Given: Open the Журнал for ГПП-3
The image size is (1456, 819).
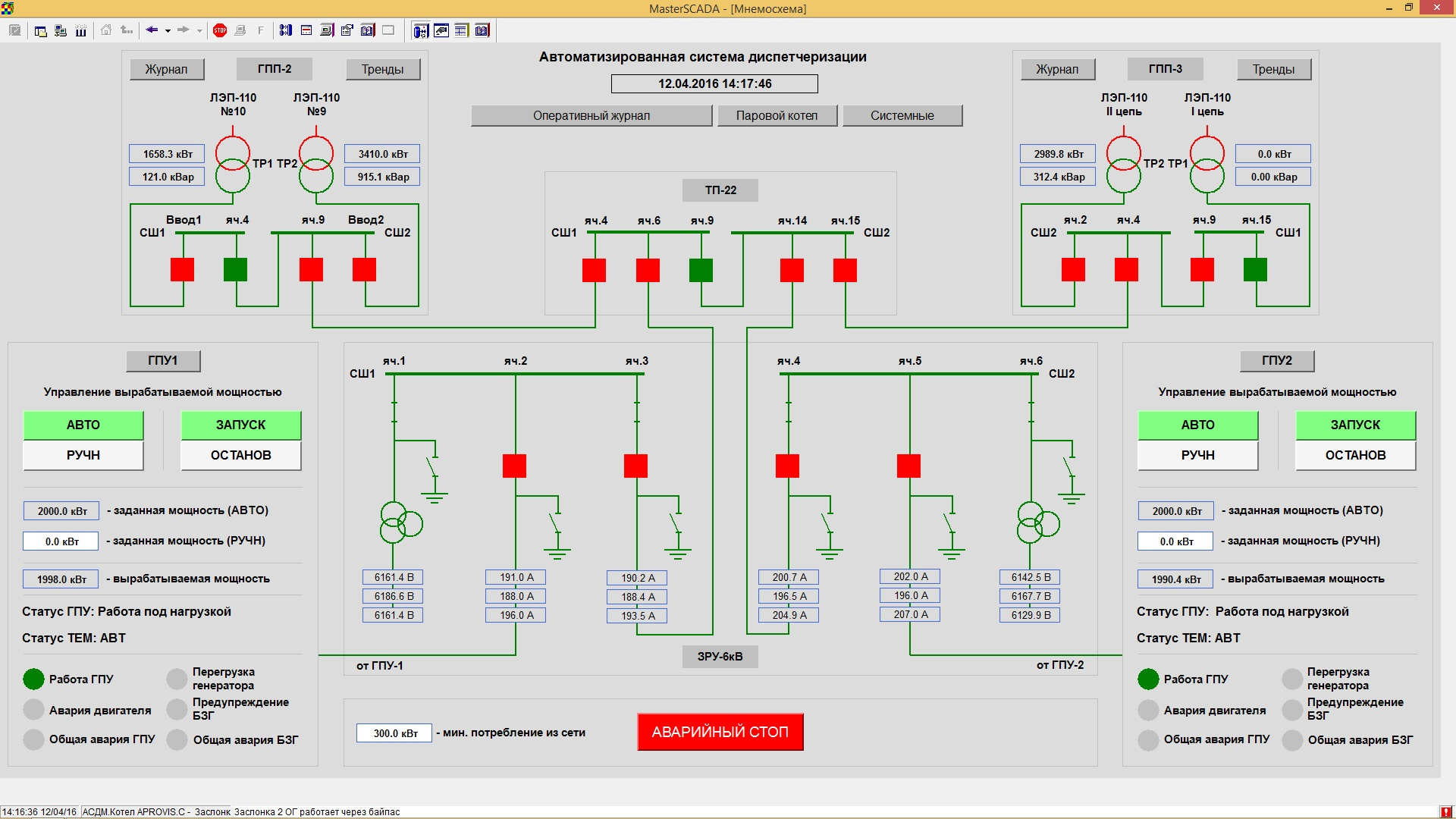Looking at the screenshot, I should click(x=1058, y=69).
